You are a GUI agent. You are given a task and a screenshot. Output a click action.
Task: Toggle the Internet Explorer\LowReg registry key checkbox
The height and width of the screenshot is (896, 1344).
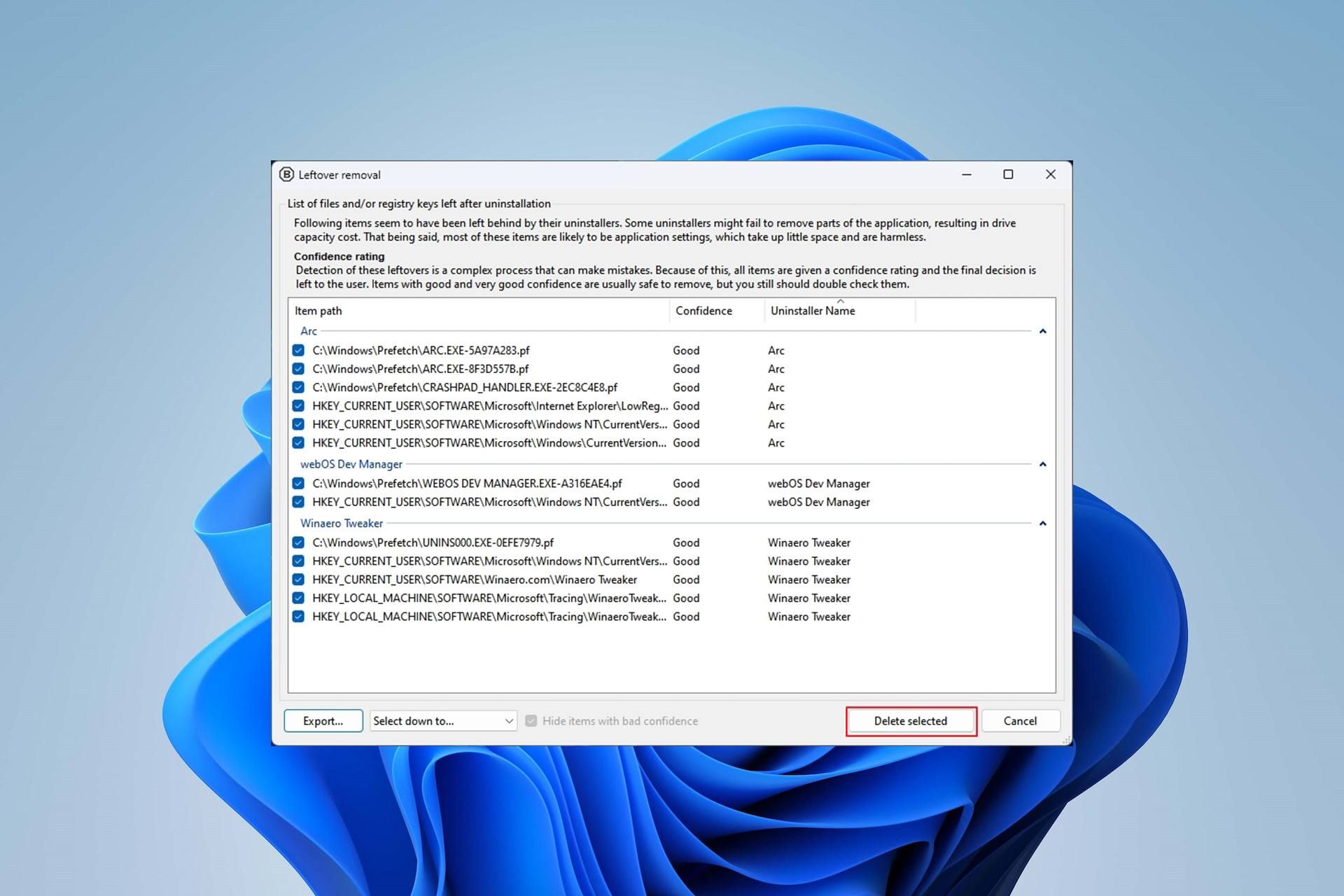(x=298, y=406)
